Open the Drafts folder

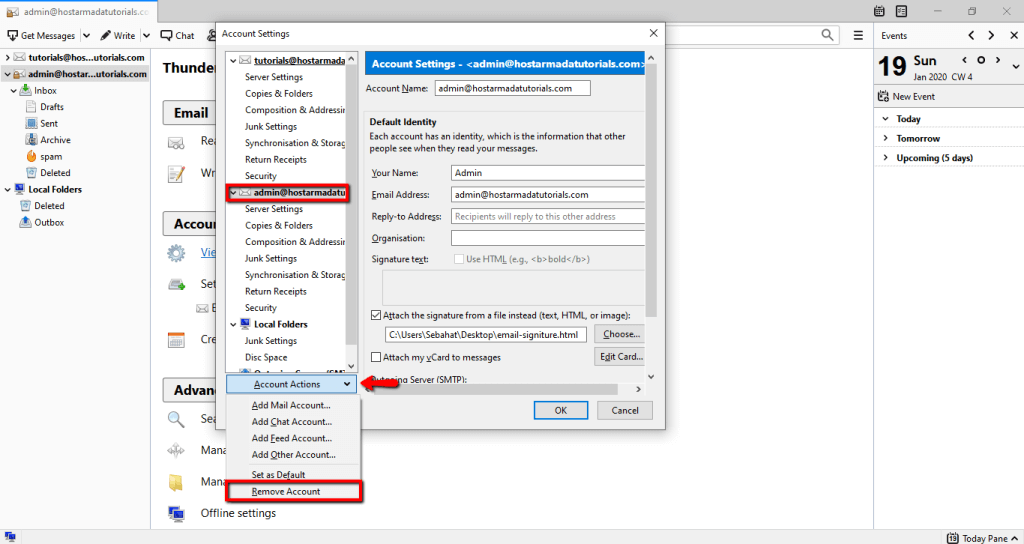click(52, 106)
